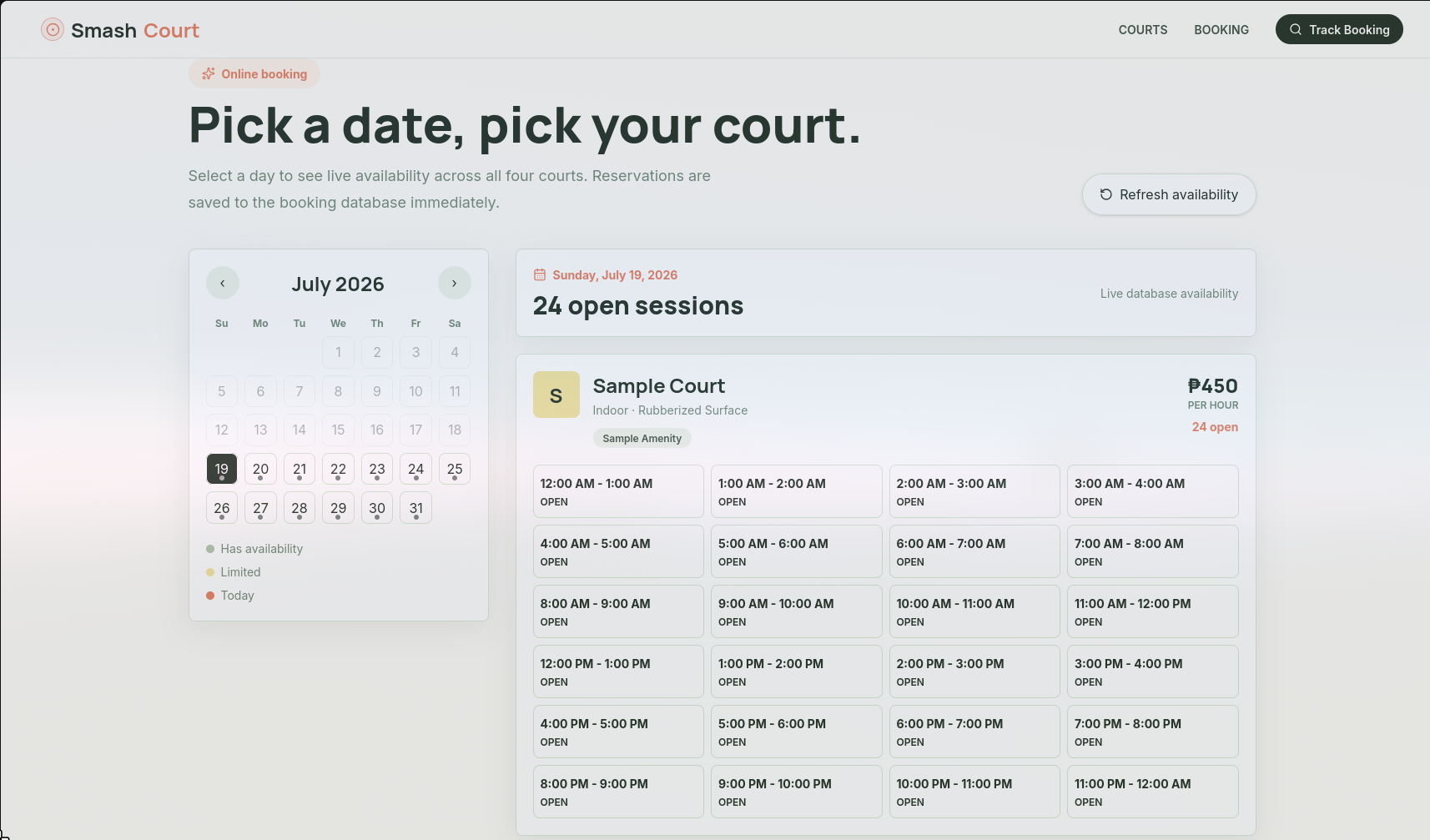The image size is (1430, 840).
Task: Book the 1:00 PM - 2:00 PM slot
Action: click(797, 671)
